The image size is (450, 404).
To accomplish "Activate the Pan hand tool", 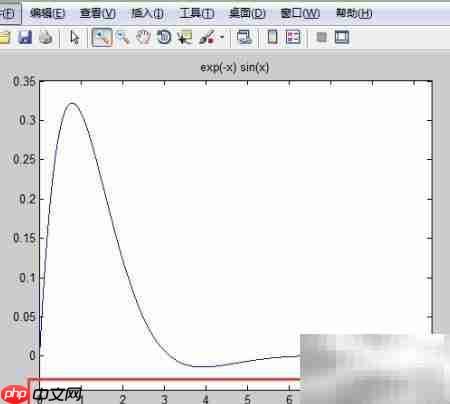I will click(x=144, y=37).
